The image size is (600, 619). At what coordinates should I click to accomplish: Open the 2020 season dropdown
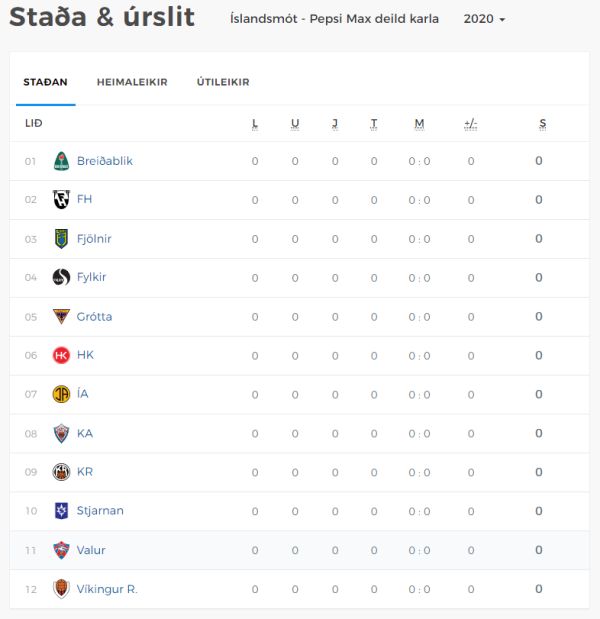tap(484, 19)
